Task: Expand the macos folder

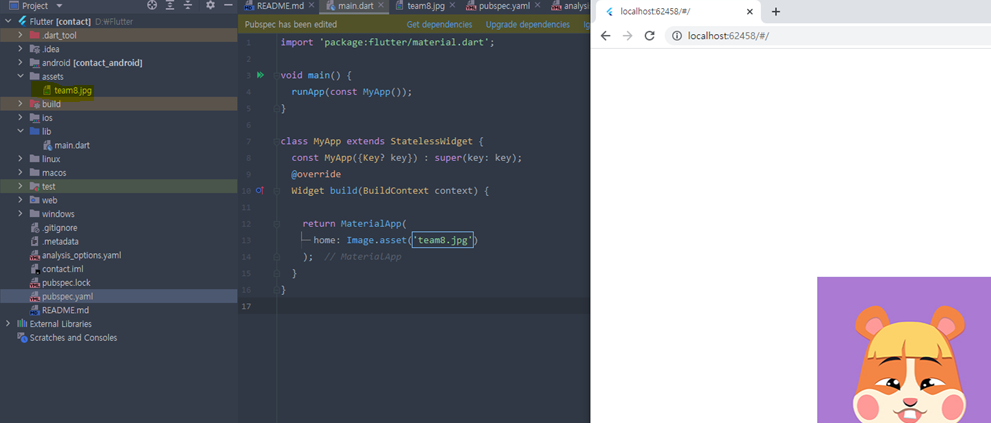Action: pyautogui.click(x=21, y=173)
